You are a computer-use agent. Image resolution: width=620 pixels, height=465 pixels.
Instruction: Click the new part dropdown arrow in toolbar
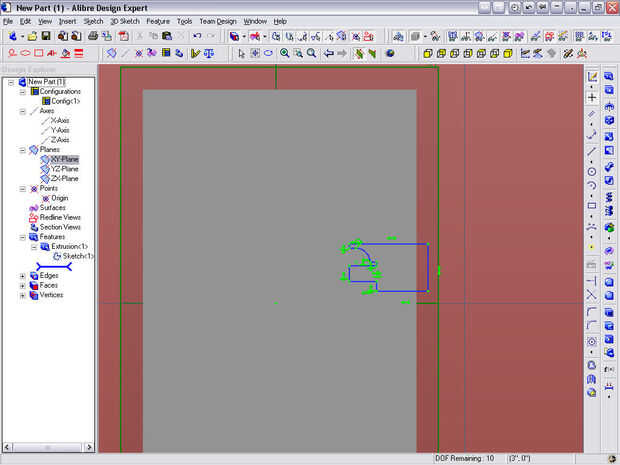tap(23, 36)
